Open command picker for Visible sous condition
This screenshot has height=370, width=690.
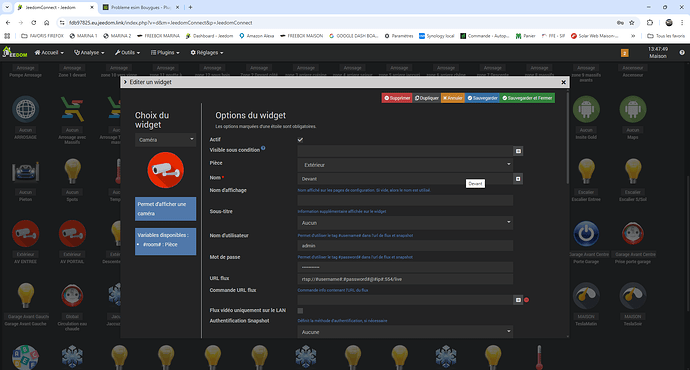518,151
